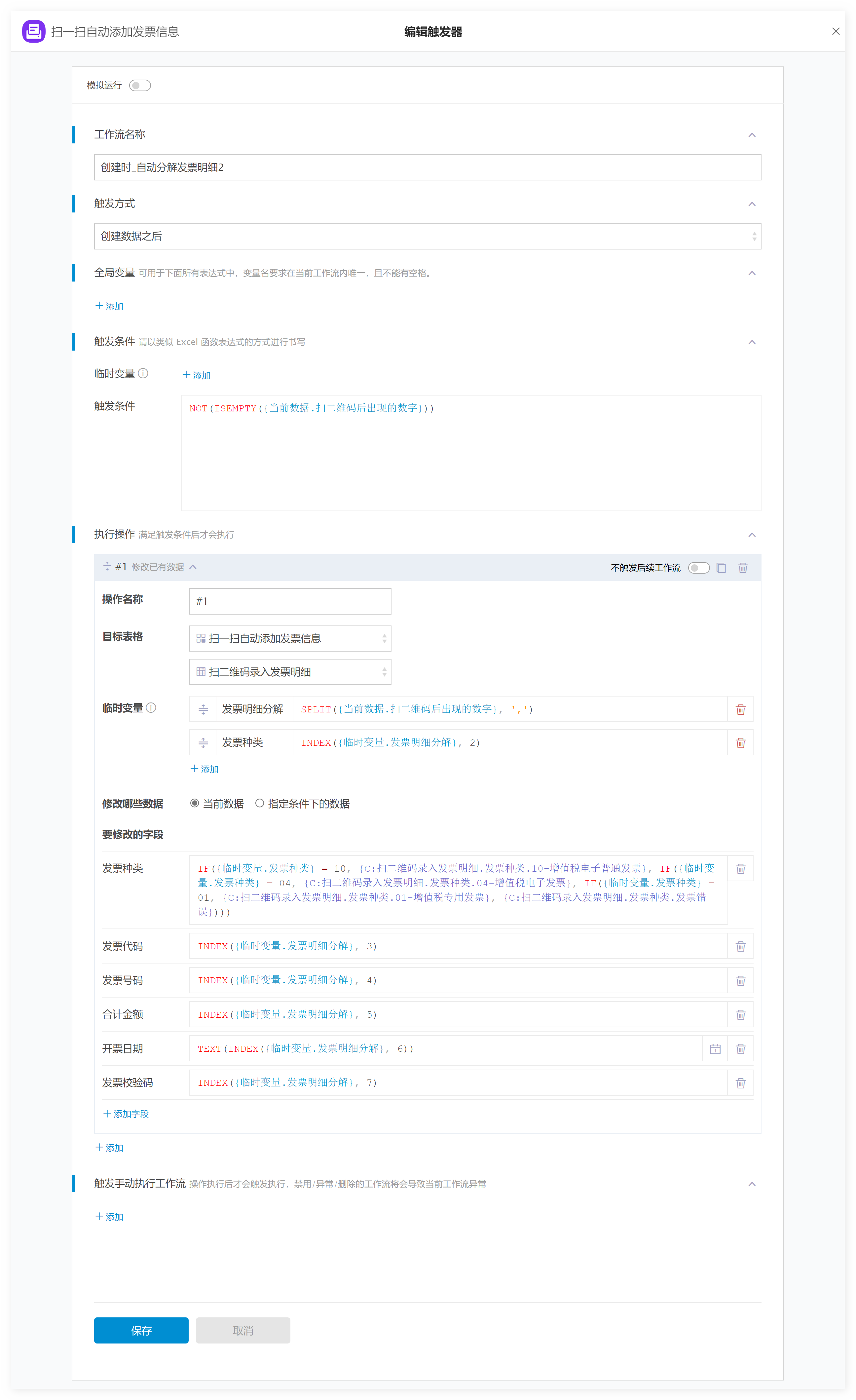Click 添加字段 to add a field
The width and height of the screenshot is (856, 1400).
[x=126, y=1114]
